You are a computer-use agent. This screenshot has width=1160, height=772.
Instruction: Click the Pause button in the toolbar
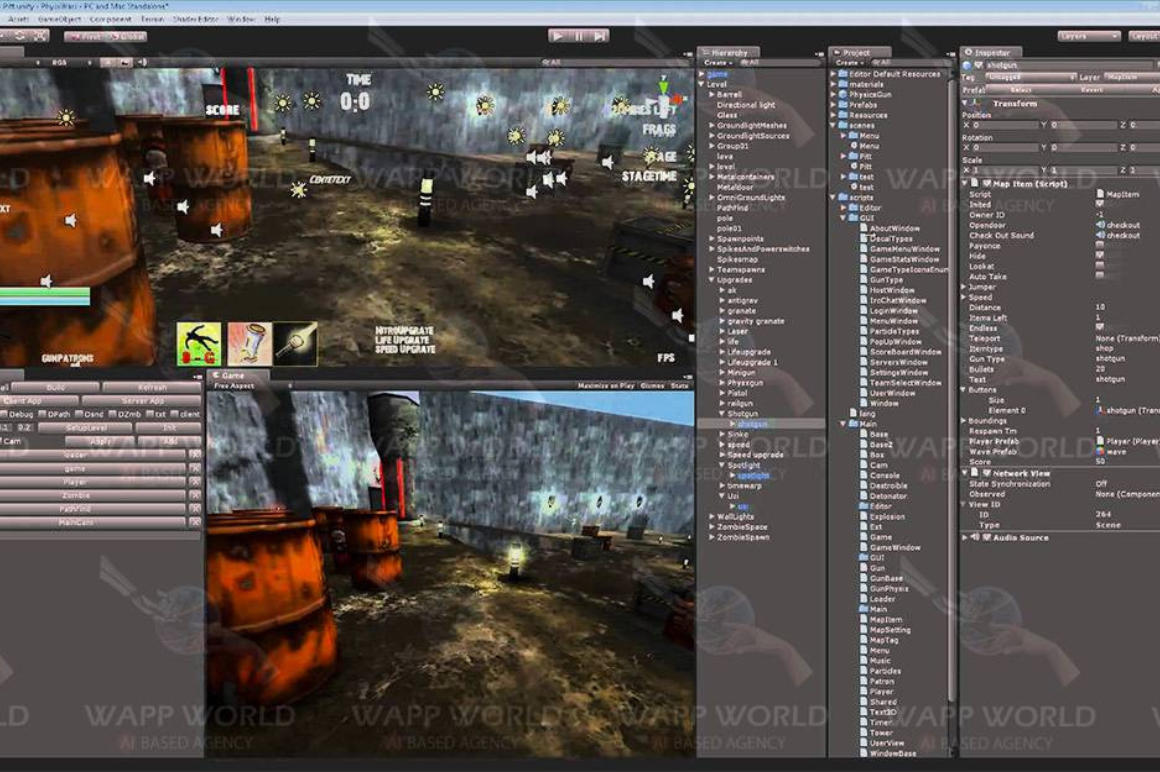(x=578, y=36)
